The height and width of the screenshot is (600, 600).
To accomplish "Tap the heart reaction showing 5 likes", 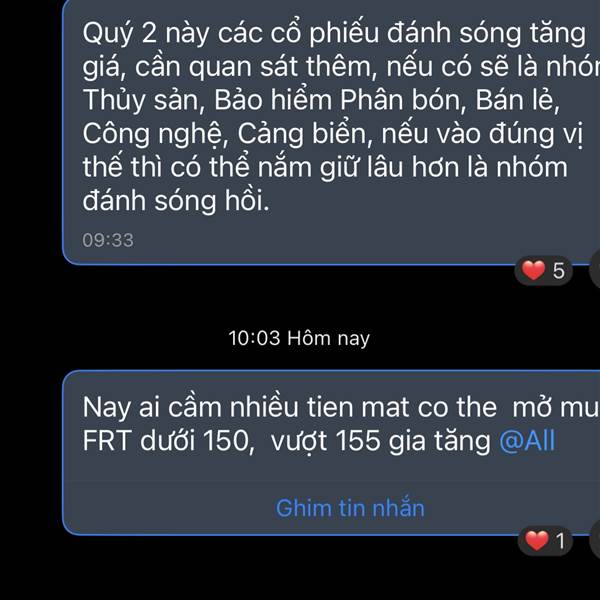I will click(x=543, y=271).
